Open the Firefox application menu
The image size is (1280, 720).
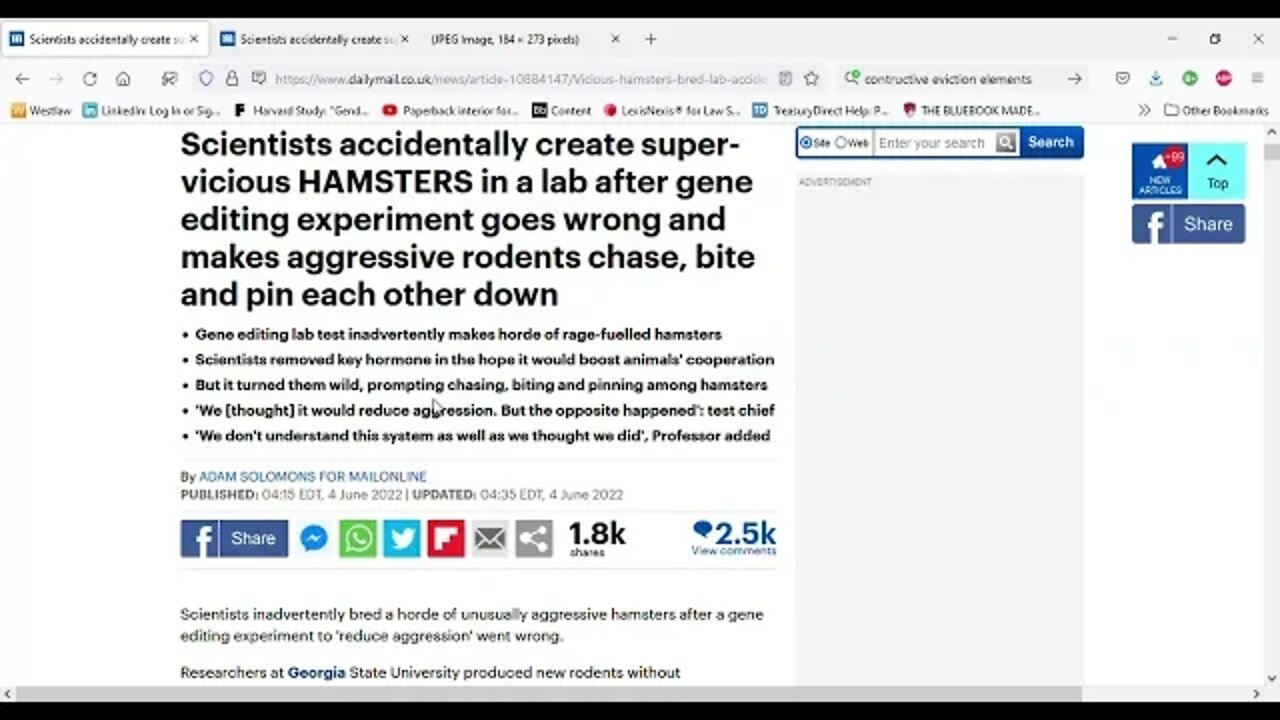pos(1257,79)
